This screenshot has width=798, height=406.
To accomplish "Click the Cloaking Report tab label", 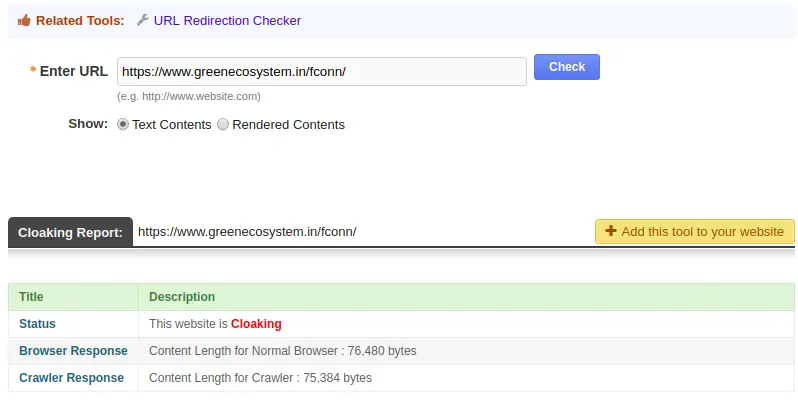I will 70,233.
